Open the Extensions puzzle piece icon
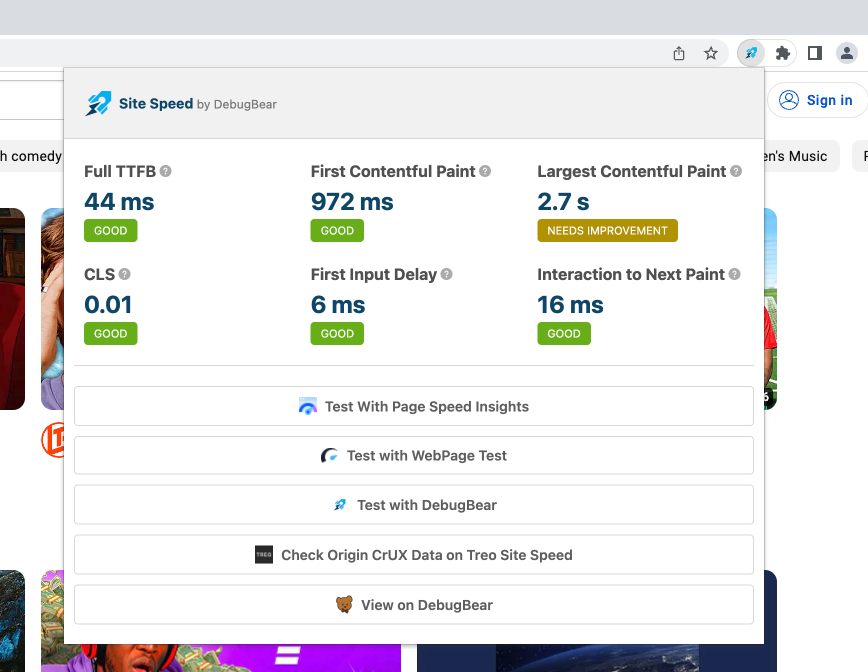This screenshot has width=868, height=672. point(782,53)
